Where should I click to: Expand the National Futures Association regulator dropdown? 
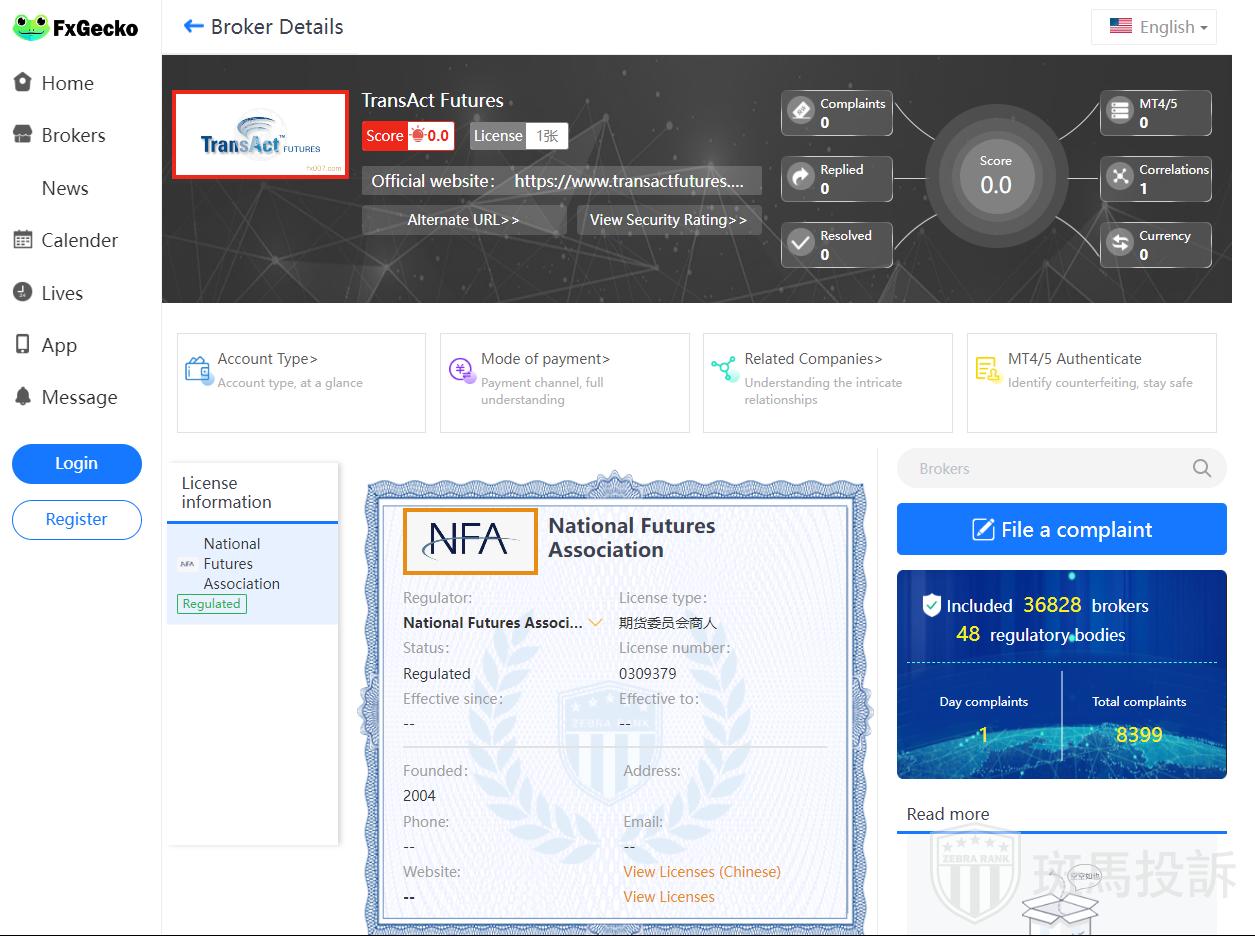pos(596,622)
